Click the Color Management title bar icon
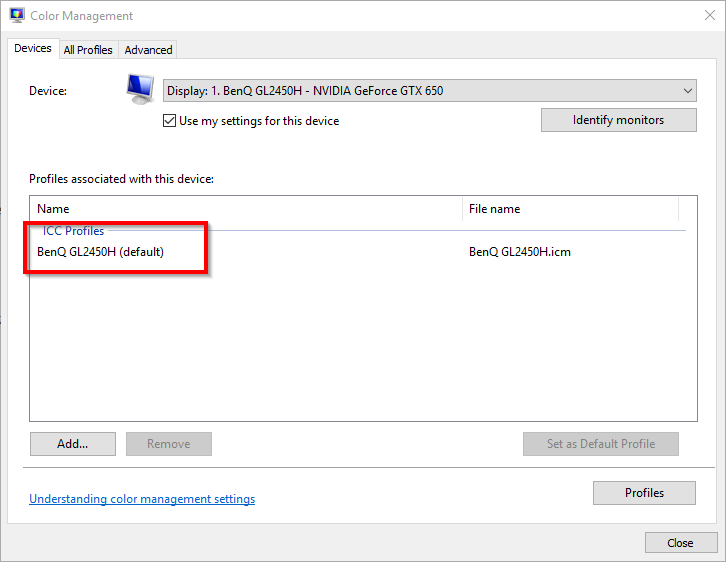 [x=17, y=16]
